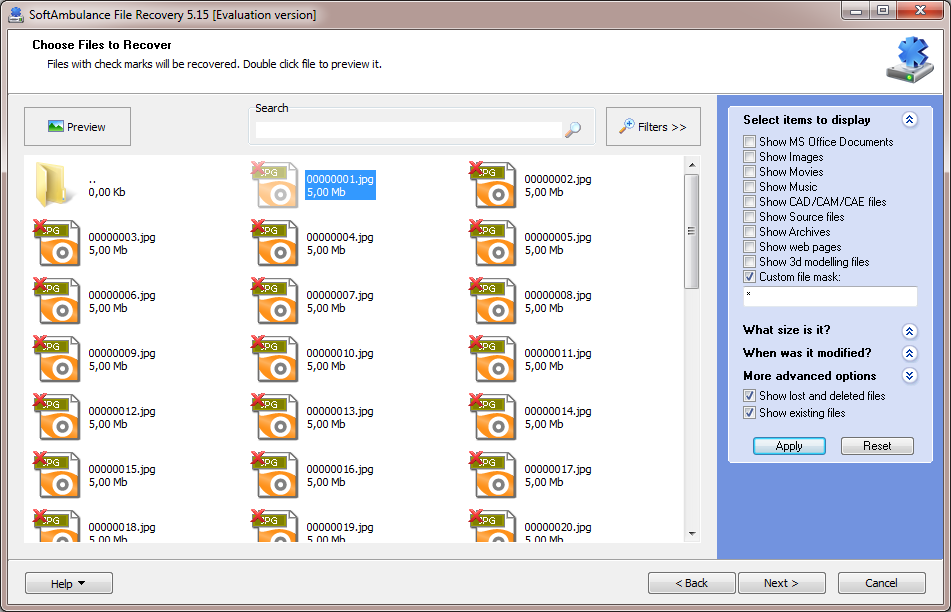Select the 00000004.jpg file icon
This screenshot has height=612, width=951.
pos(275,243)
